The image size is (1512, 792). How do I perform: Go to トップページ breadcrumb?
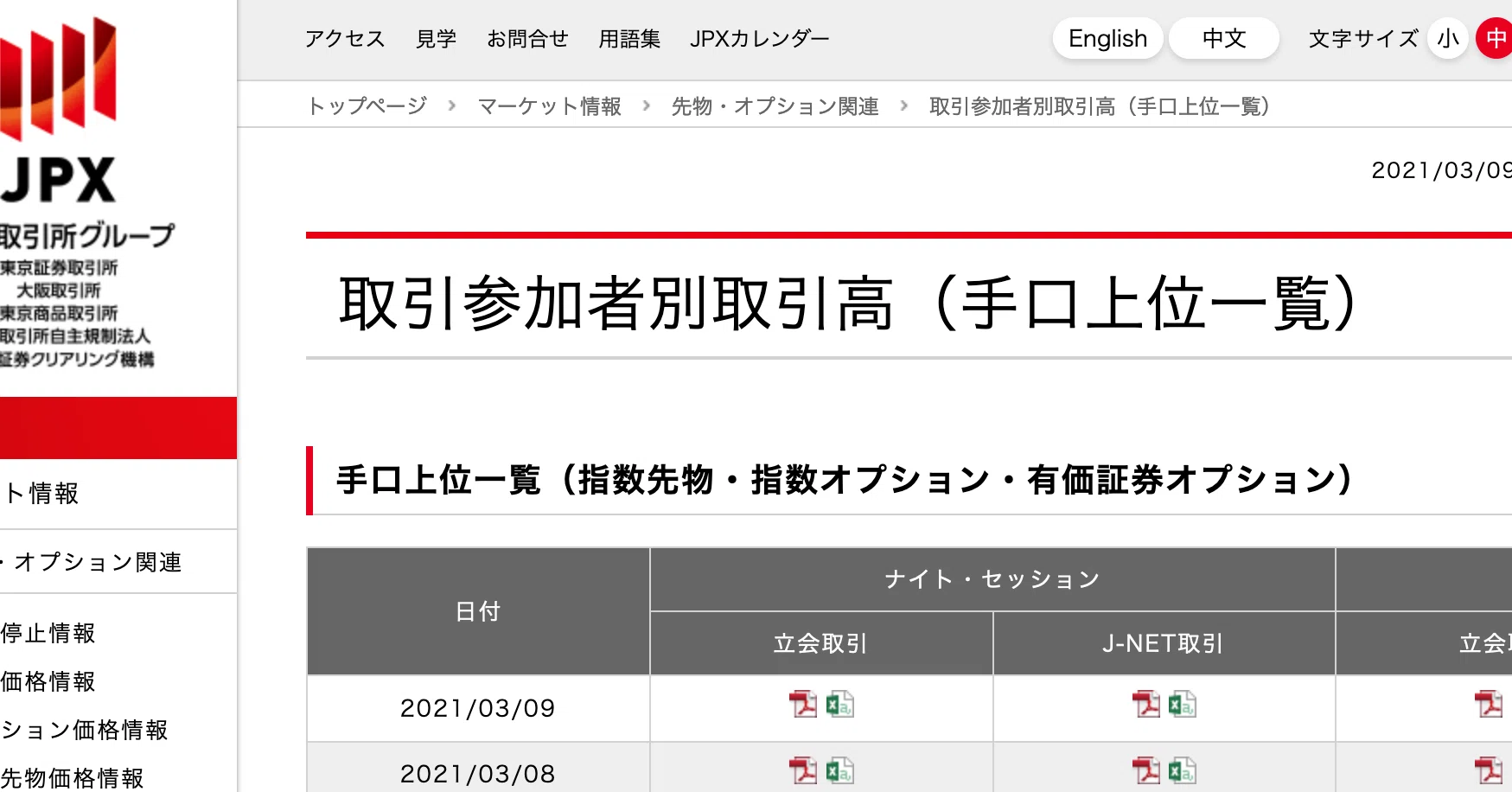[x=367, y=105]
